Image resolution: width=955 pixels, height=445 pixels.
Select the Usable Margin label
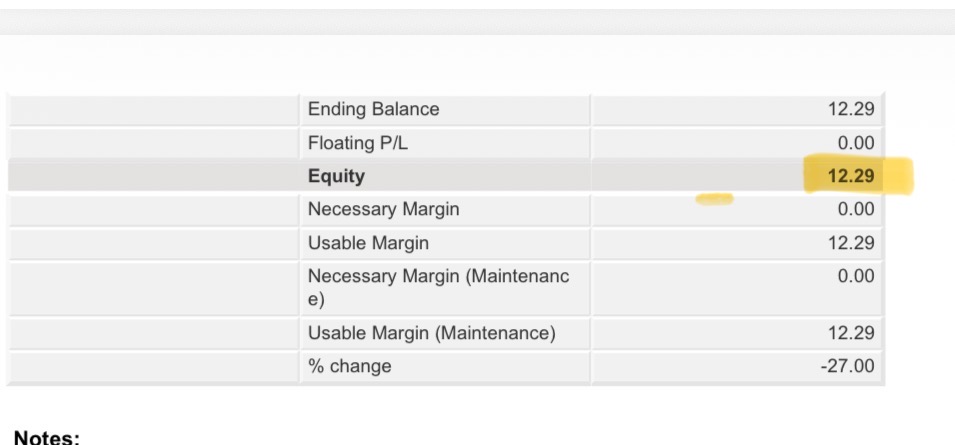click(368, 243)
